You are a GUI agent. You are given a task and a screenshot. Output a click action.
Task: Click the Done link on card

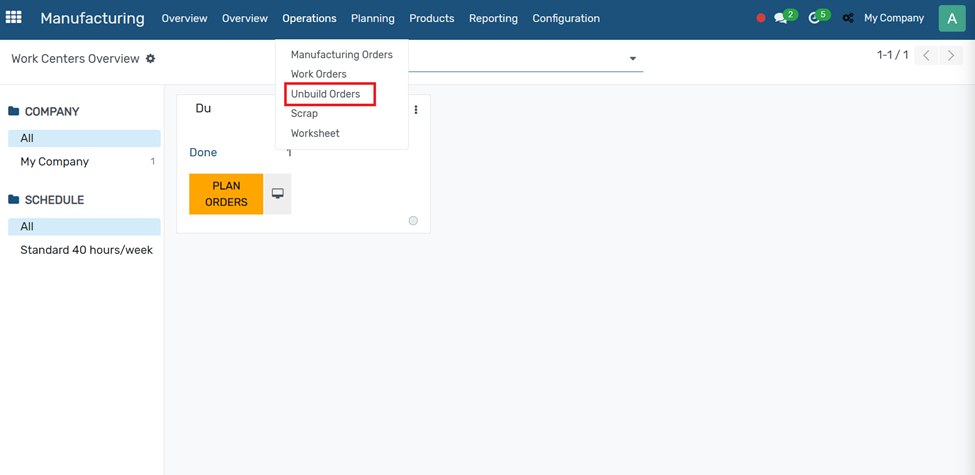click(203, 153)
